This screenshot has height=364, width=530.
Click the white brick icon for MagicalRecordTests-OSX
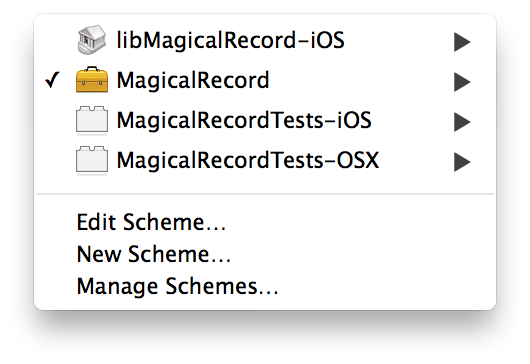[92, 160]
